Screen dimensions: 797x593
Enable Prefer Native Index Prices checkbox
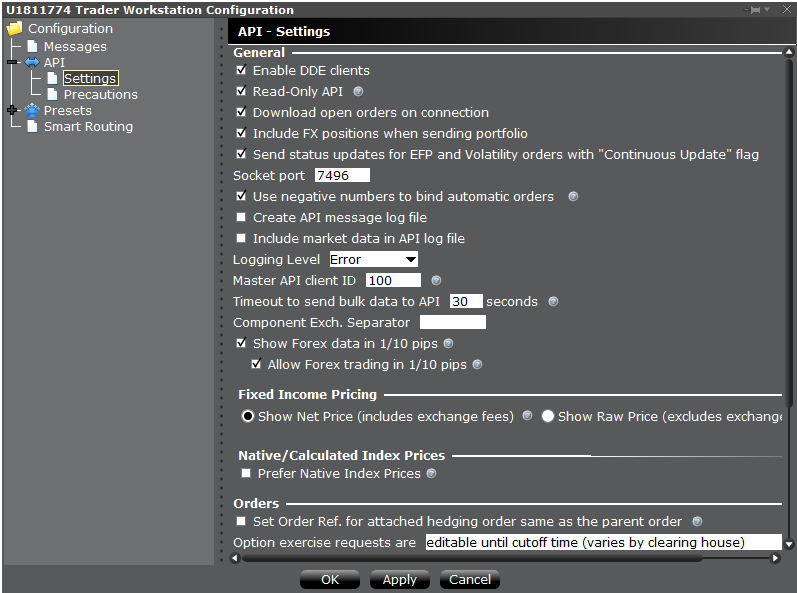[246, 474]
